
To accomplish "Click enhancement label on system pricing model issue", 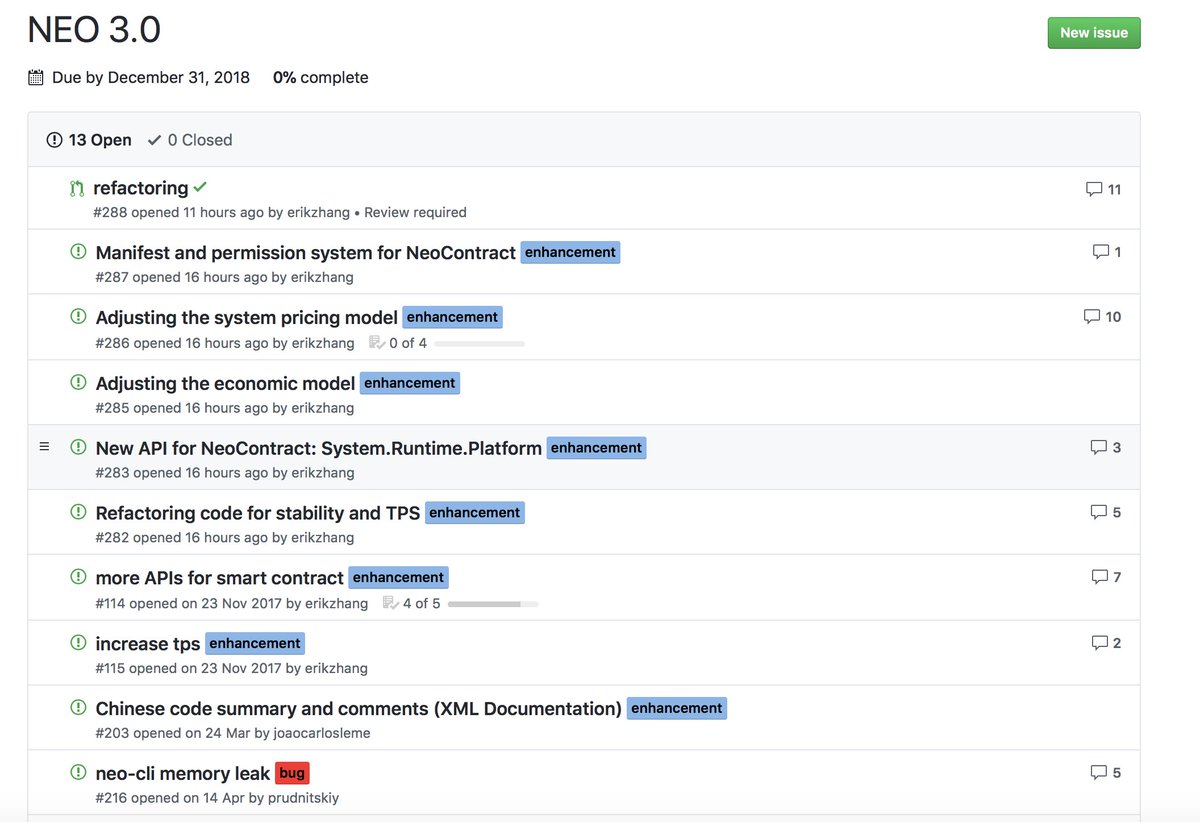I will [x=453, y=318].
